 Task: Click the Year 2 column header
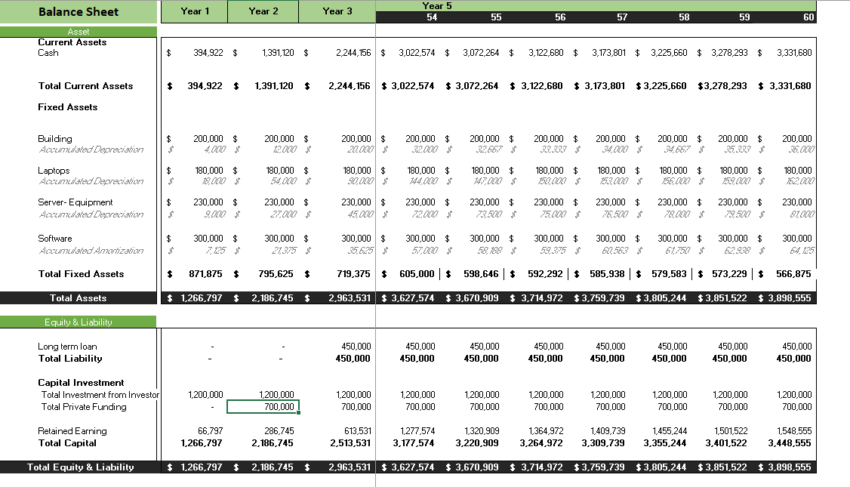[x=263, y=11]
